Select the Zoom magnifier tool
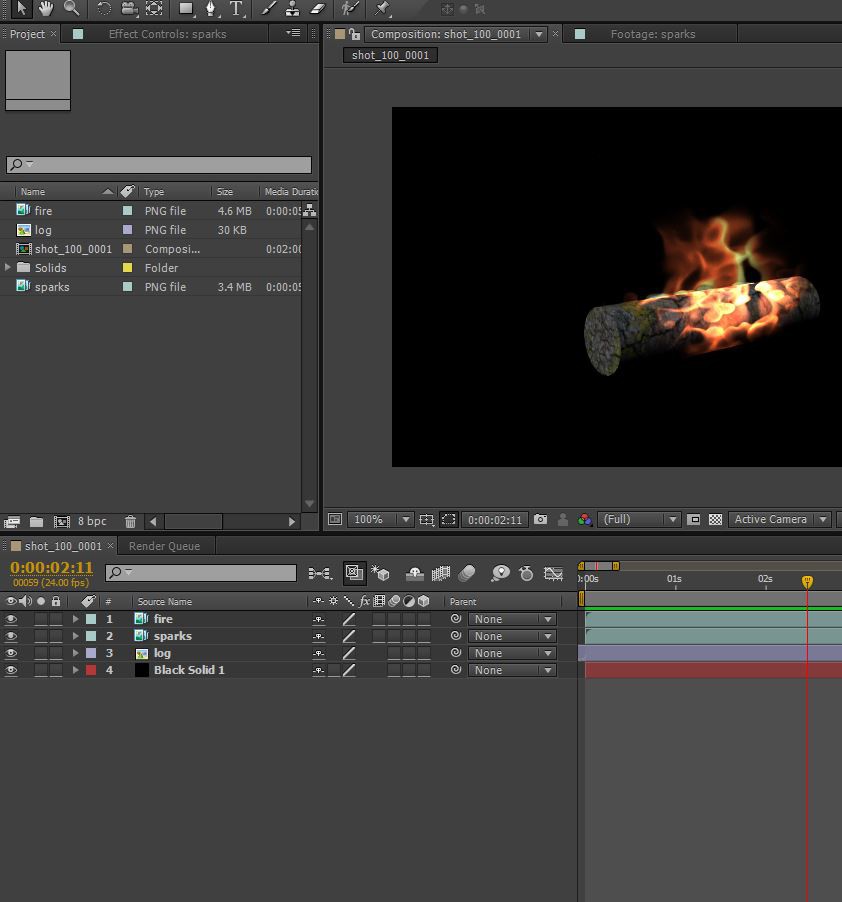The image size is (842, 902). [71, 9]
